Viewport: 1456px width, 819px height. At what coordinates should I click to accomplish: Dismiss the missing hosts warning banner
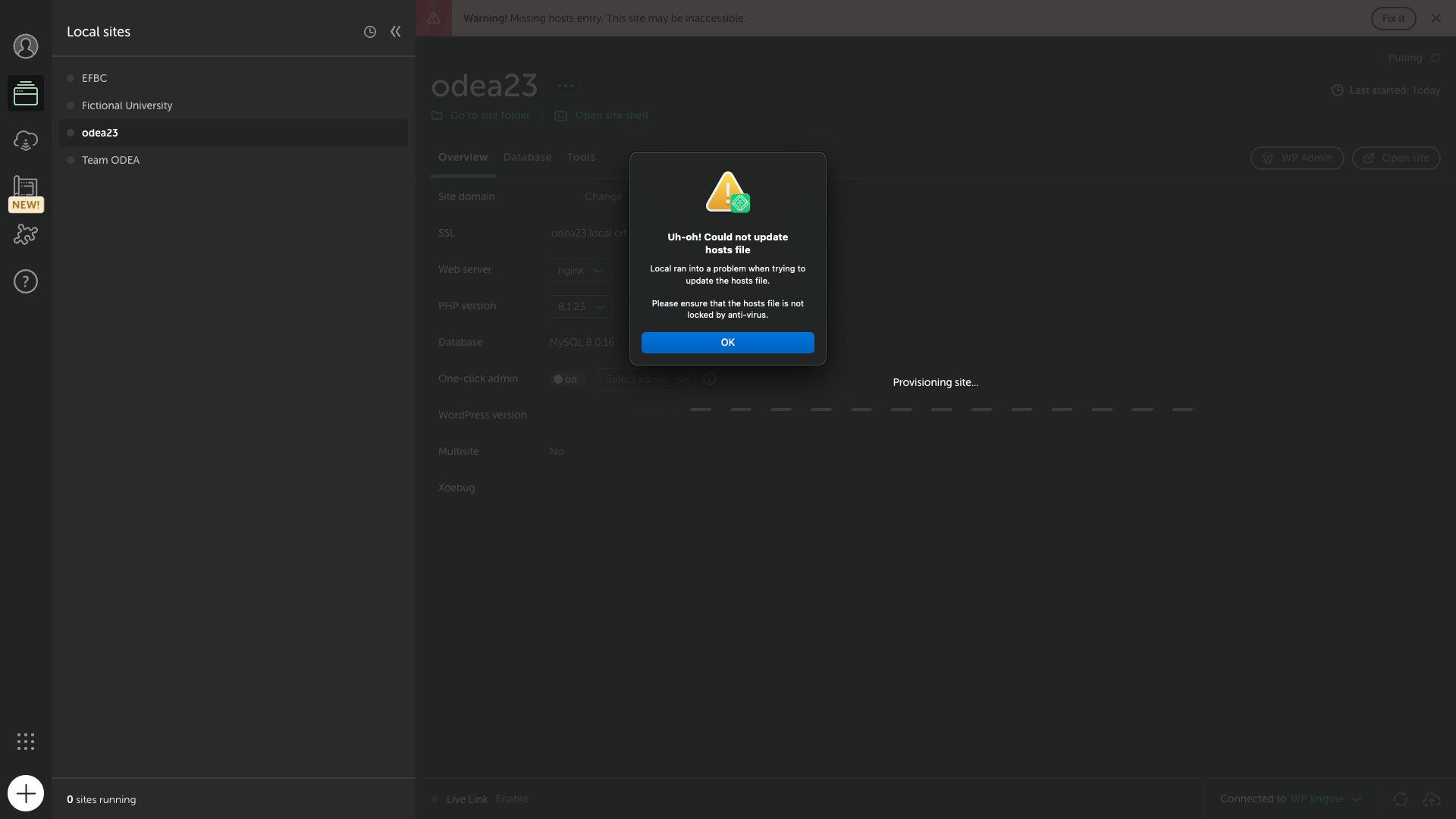[1436, 18]
